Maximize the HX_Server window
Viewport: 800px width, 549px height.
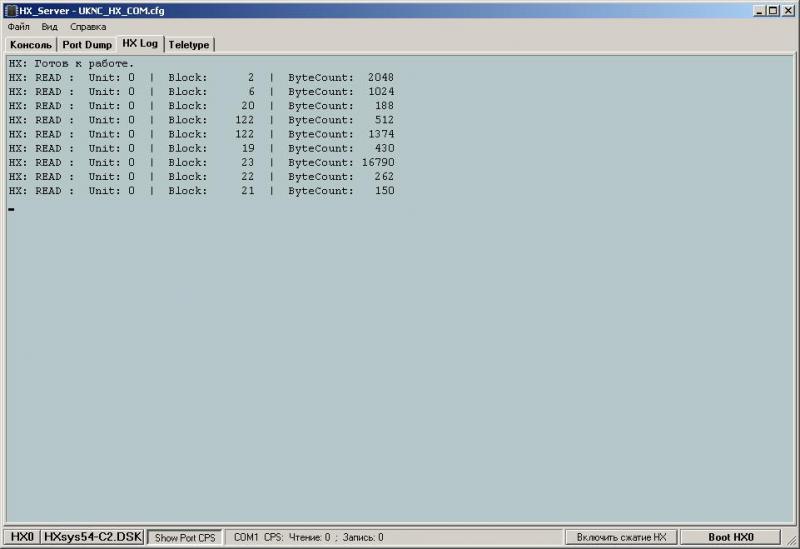pos(773,10)
